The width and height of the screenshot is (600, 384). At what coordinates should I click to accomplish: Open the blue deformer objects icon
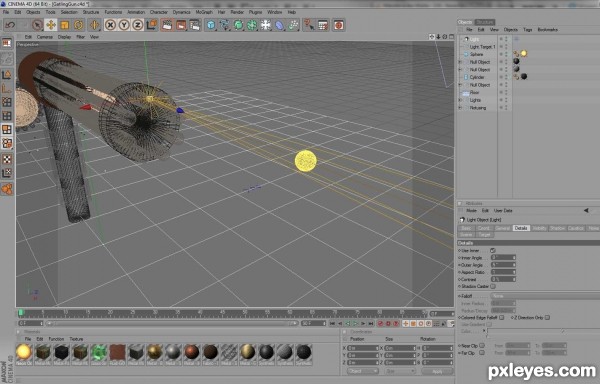click(280, 25)
